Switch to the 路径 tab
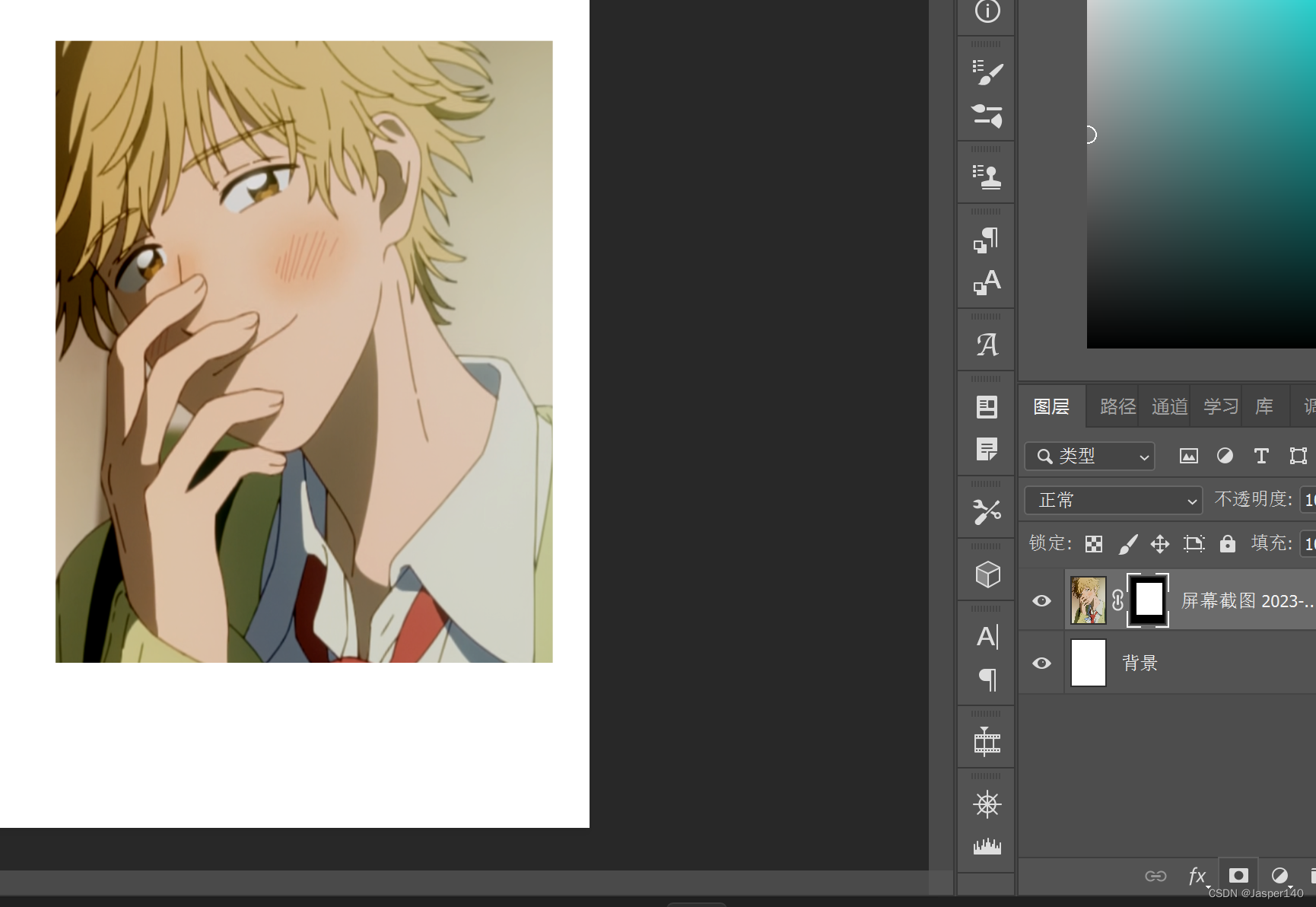The image size is (1316, 907). (x=1117, y=407)
